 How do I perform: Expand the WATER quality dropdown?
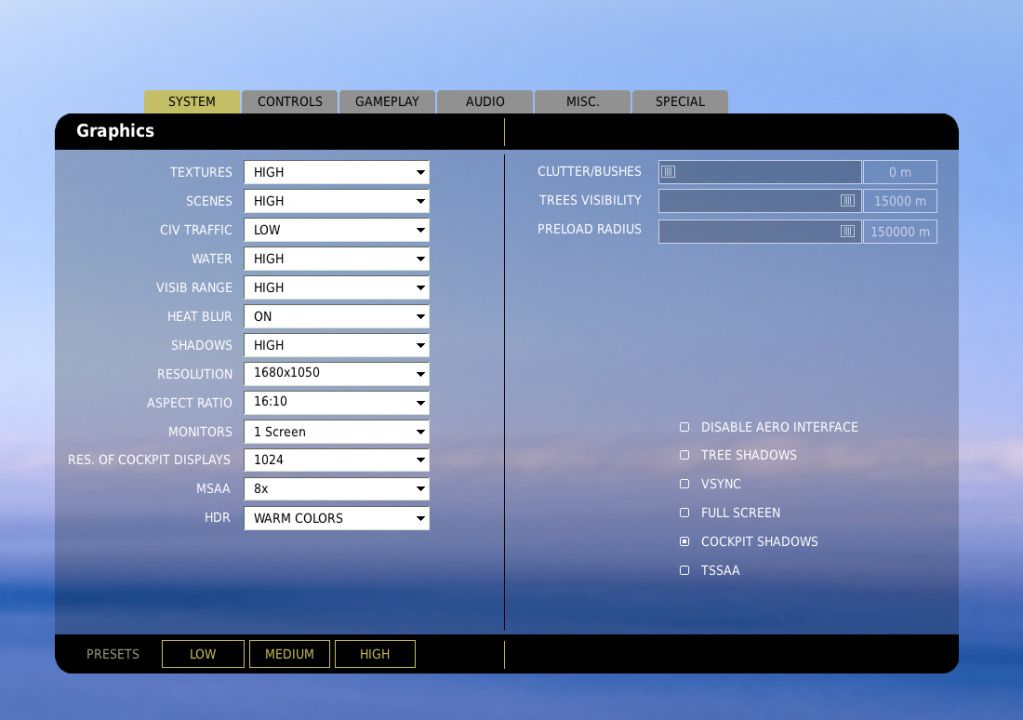336,258
